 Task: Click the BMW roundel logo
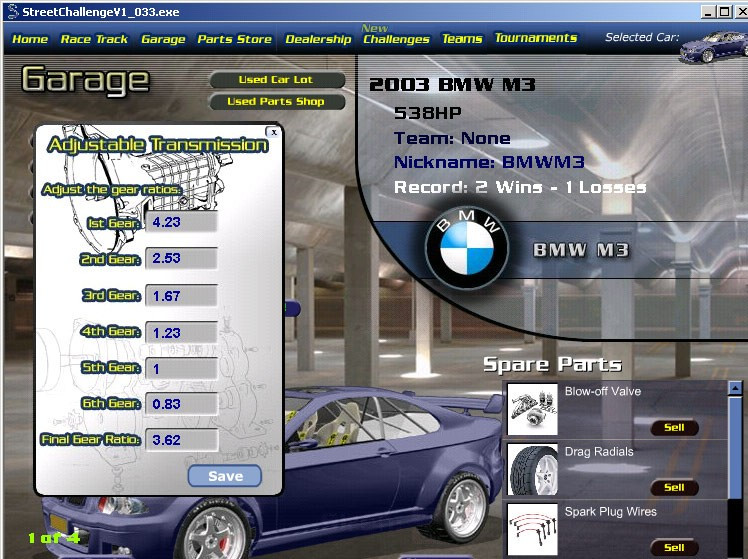(467, 248)
